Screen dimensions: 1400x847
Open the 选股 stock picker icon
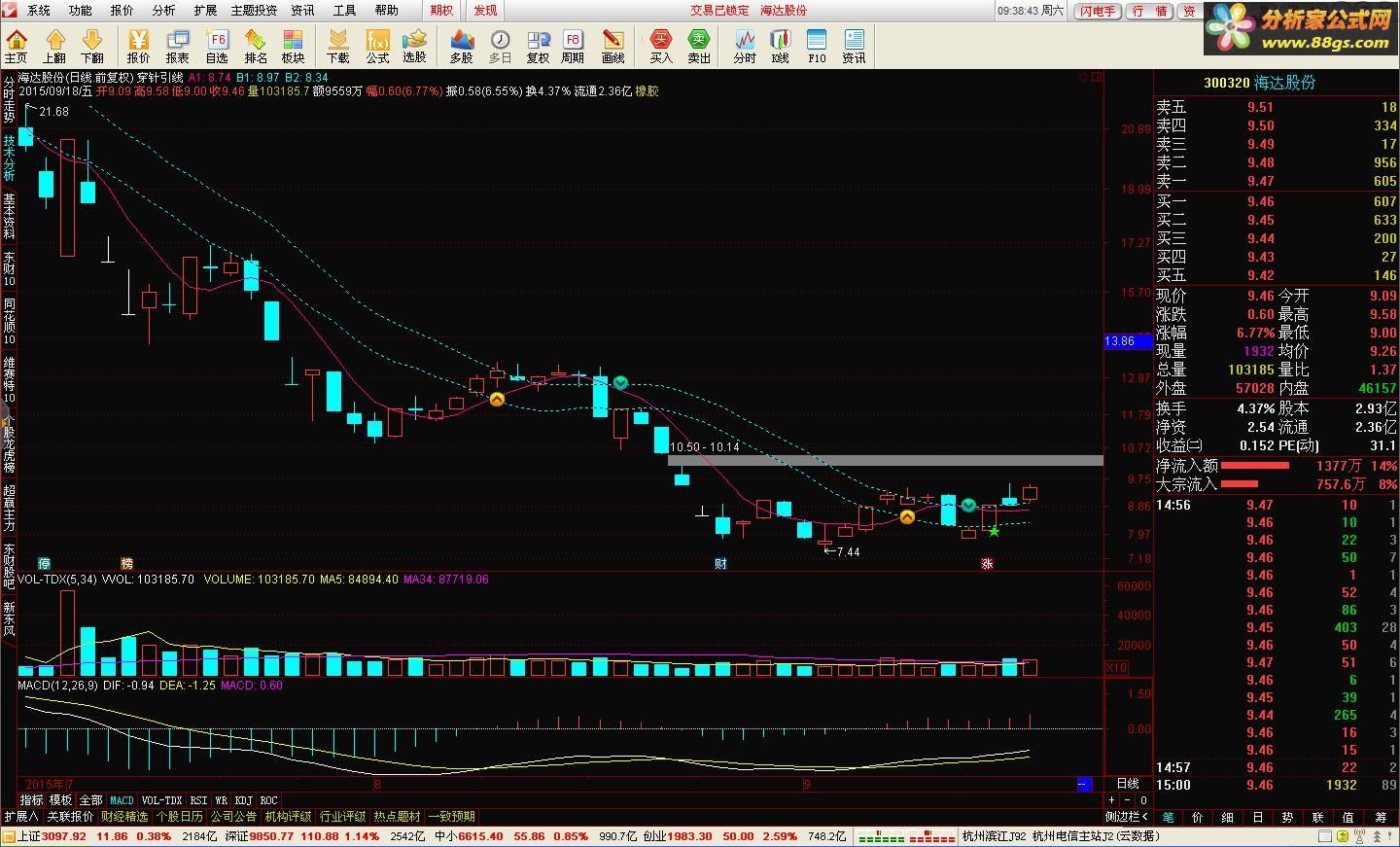(415, 46)
